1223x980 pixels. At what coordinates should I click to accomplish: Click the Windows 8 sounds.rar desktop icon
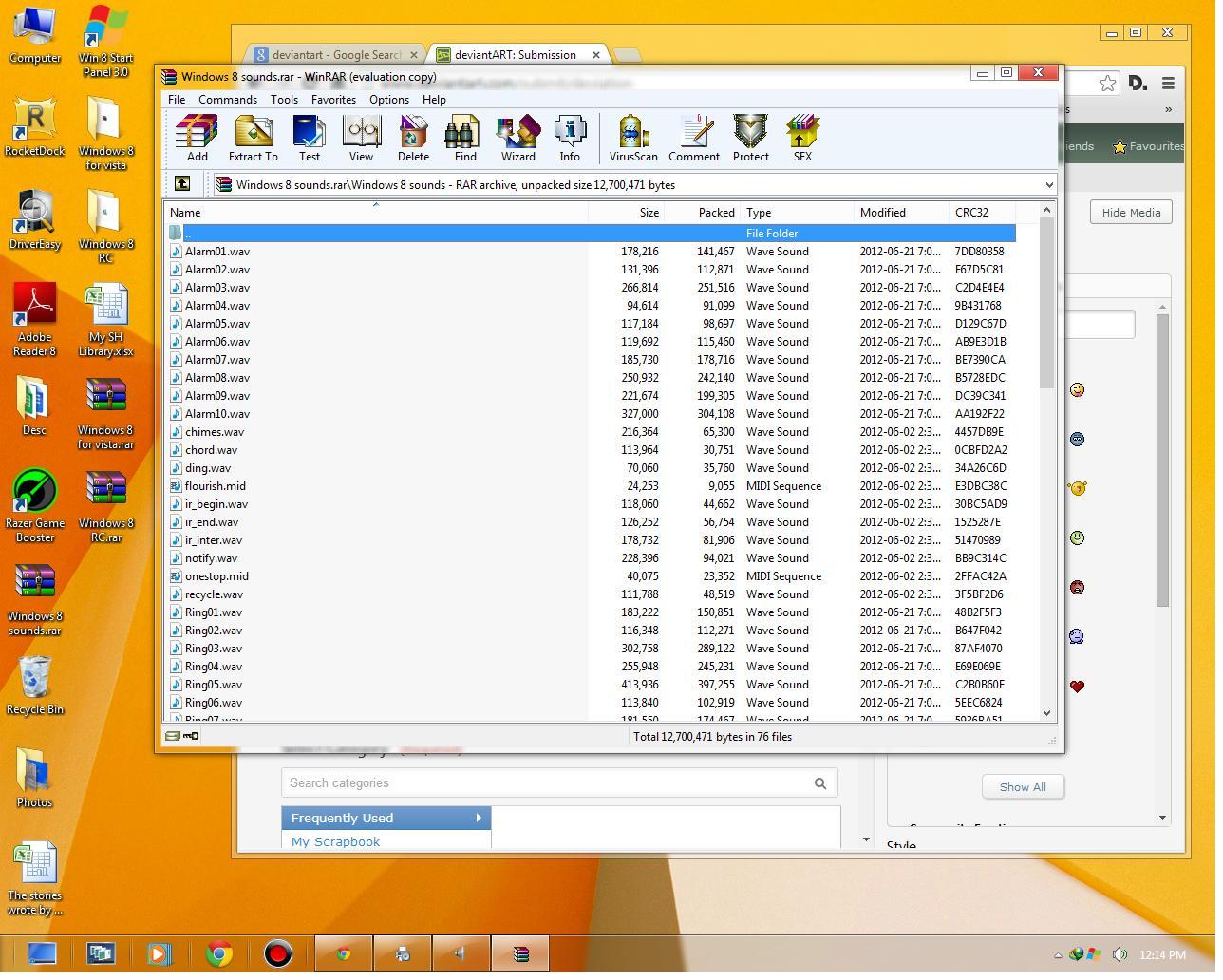[x=35, y=599]
